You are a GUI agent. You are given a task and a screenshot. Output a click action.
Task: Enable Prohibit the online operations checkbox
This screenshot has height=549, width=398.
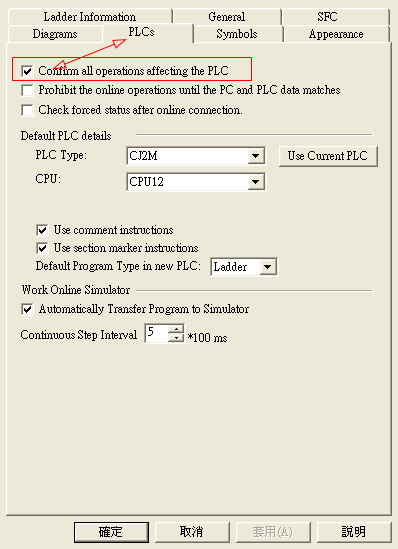pos(27,90)
